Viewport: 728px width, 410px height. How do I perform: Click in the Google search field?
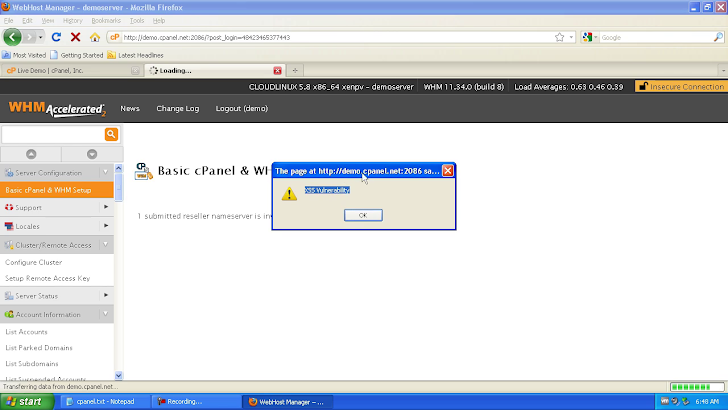coord(656,37)
